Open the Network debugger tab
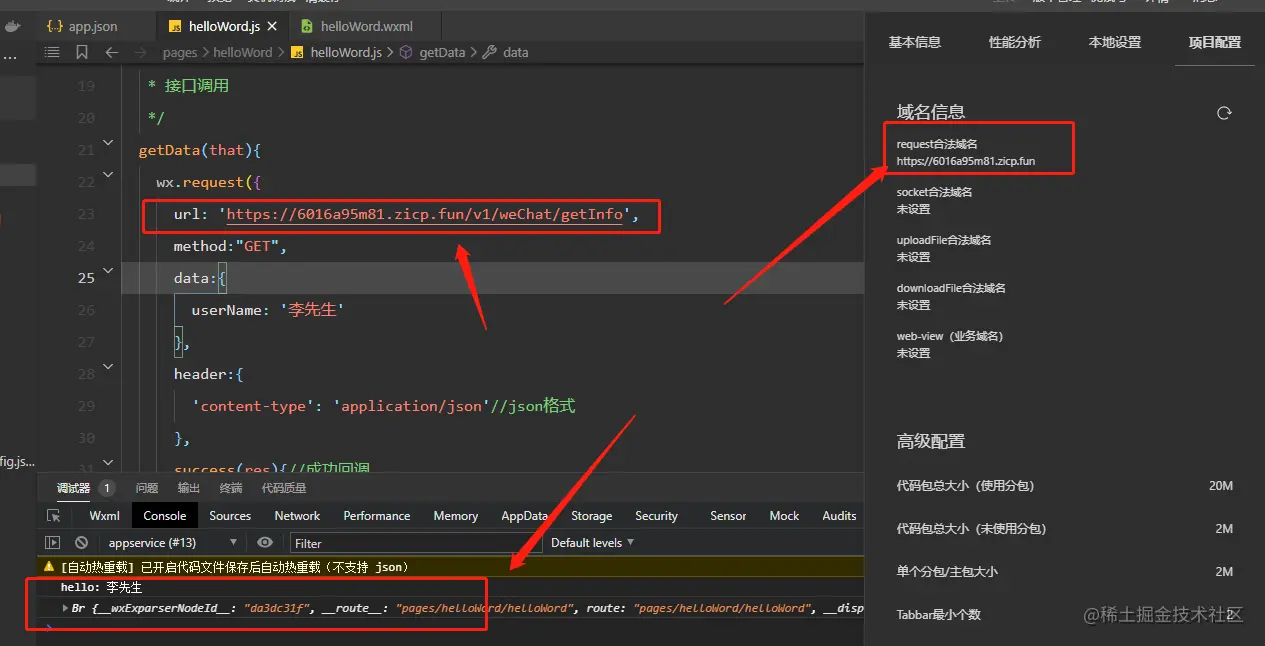 pos(297,516)
